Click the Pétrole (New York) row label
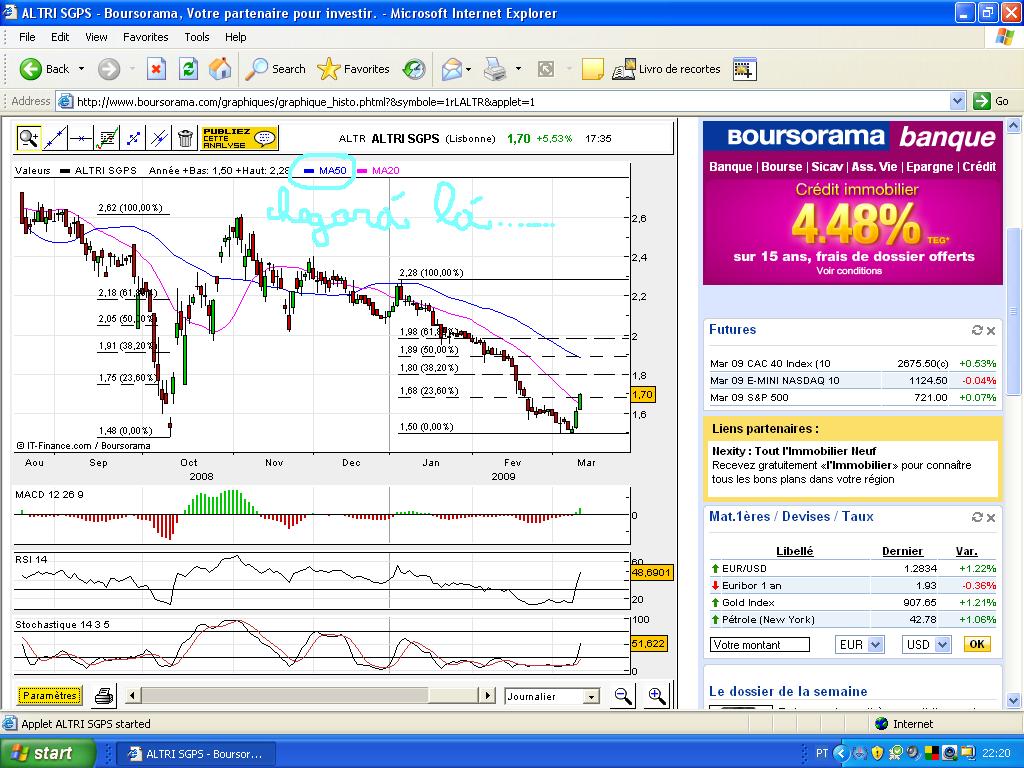1024x768 pixels. 768,620
